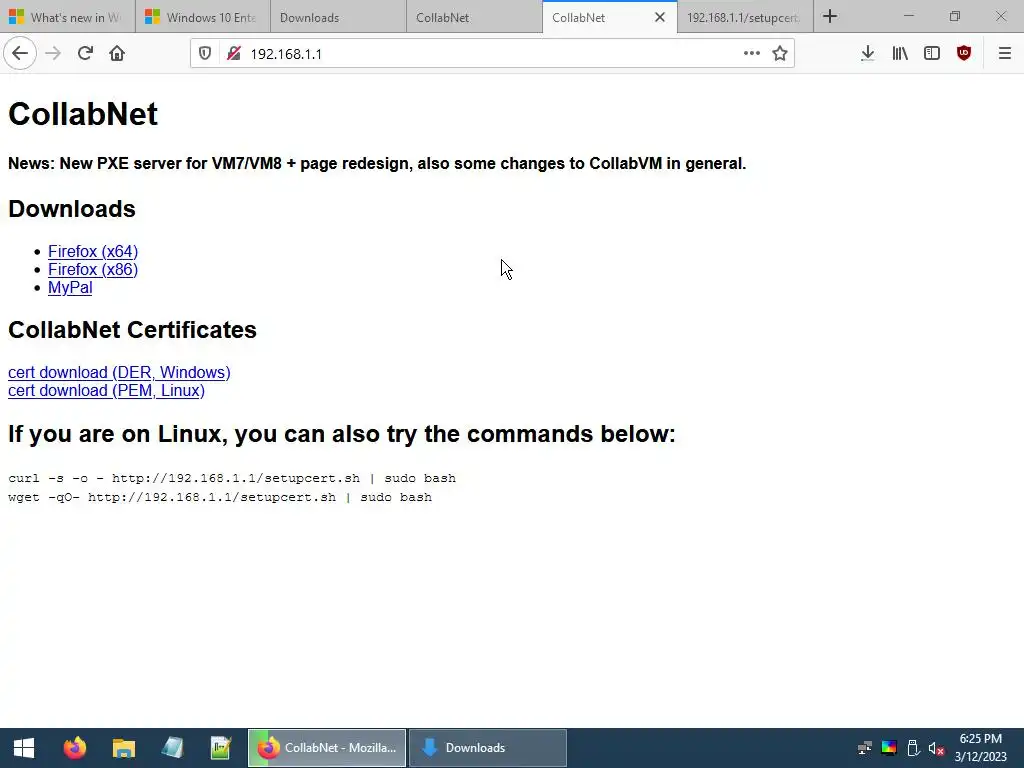
Task: Download Firefox (x86) link
Action: click(93, 270)
